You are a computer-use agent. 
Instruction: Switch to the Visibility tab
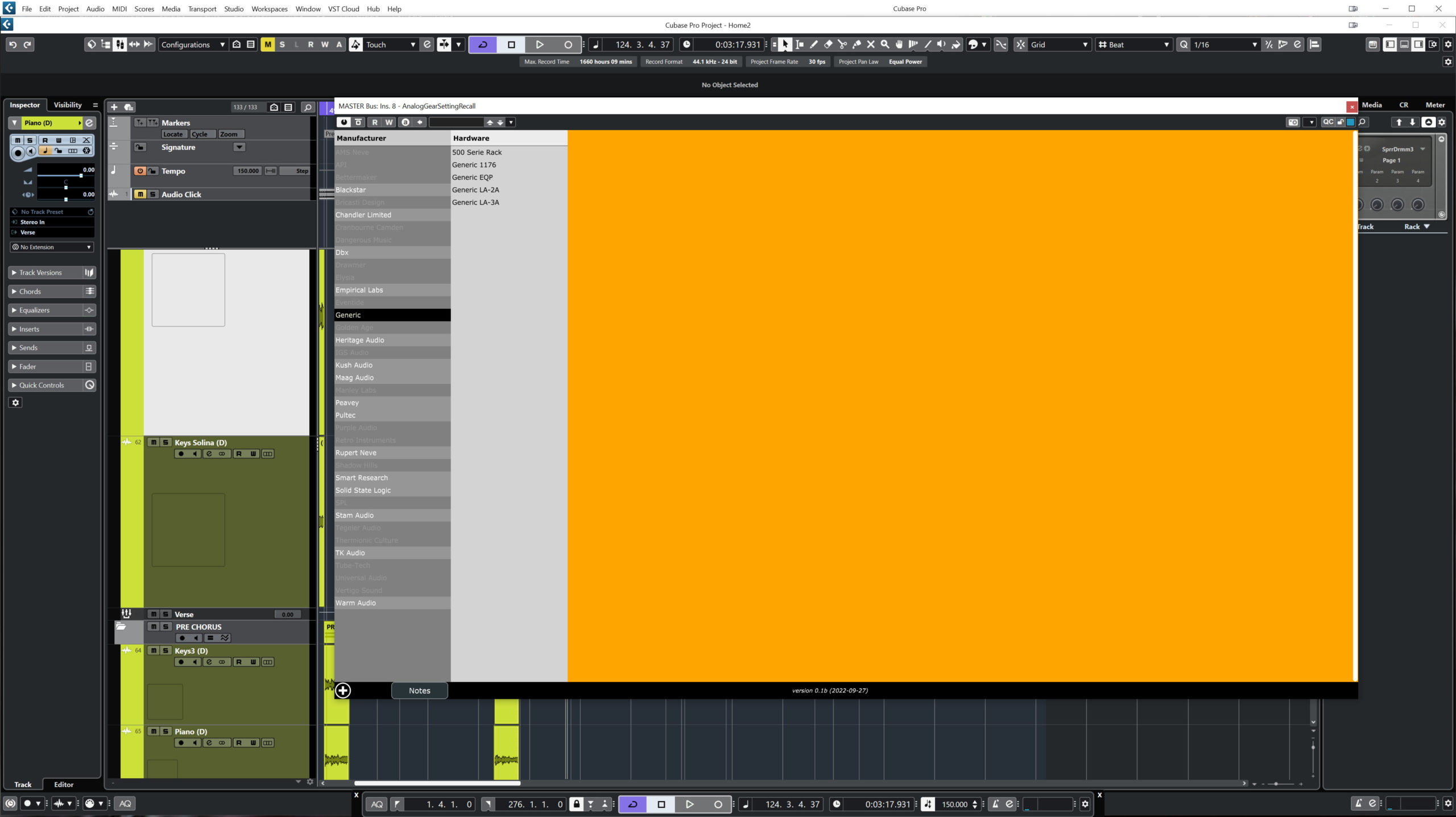click(68, 105)
